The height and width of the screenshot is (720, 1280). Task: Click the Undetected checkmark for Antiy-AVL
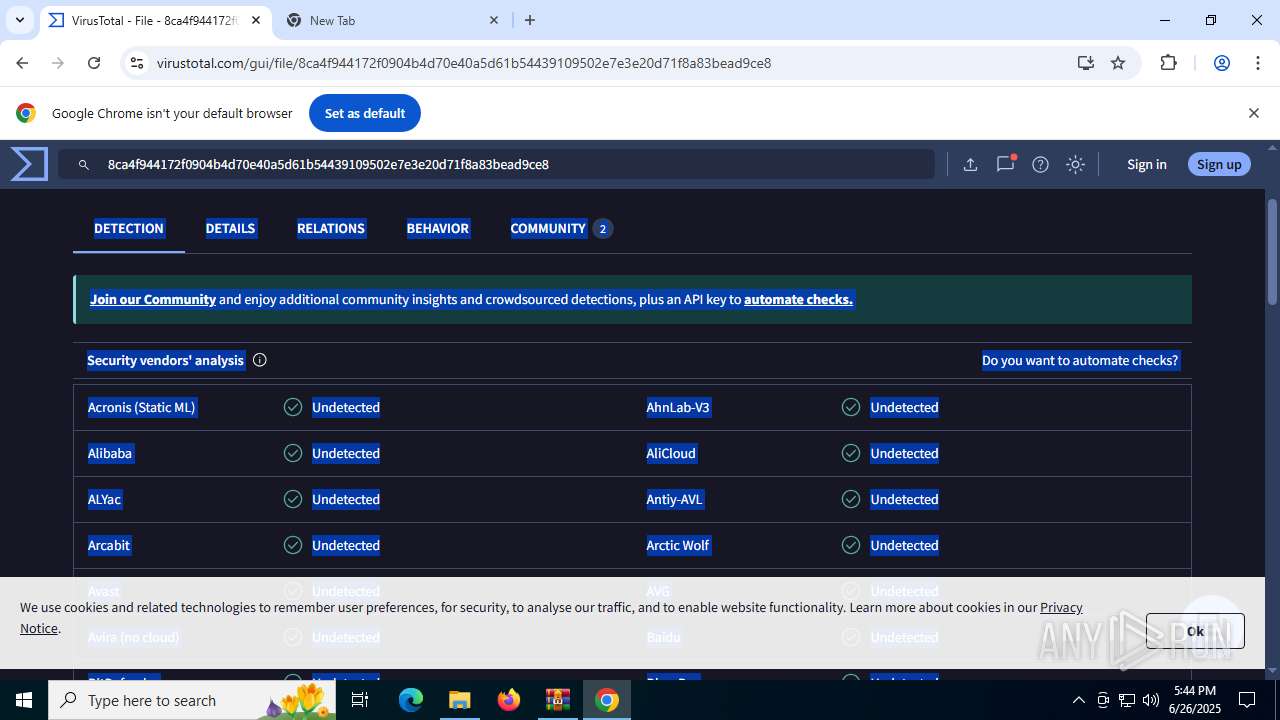(x=851, y=499)
